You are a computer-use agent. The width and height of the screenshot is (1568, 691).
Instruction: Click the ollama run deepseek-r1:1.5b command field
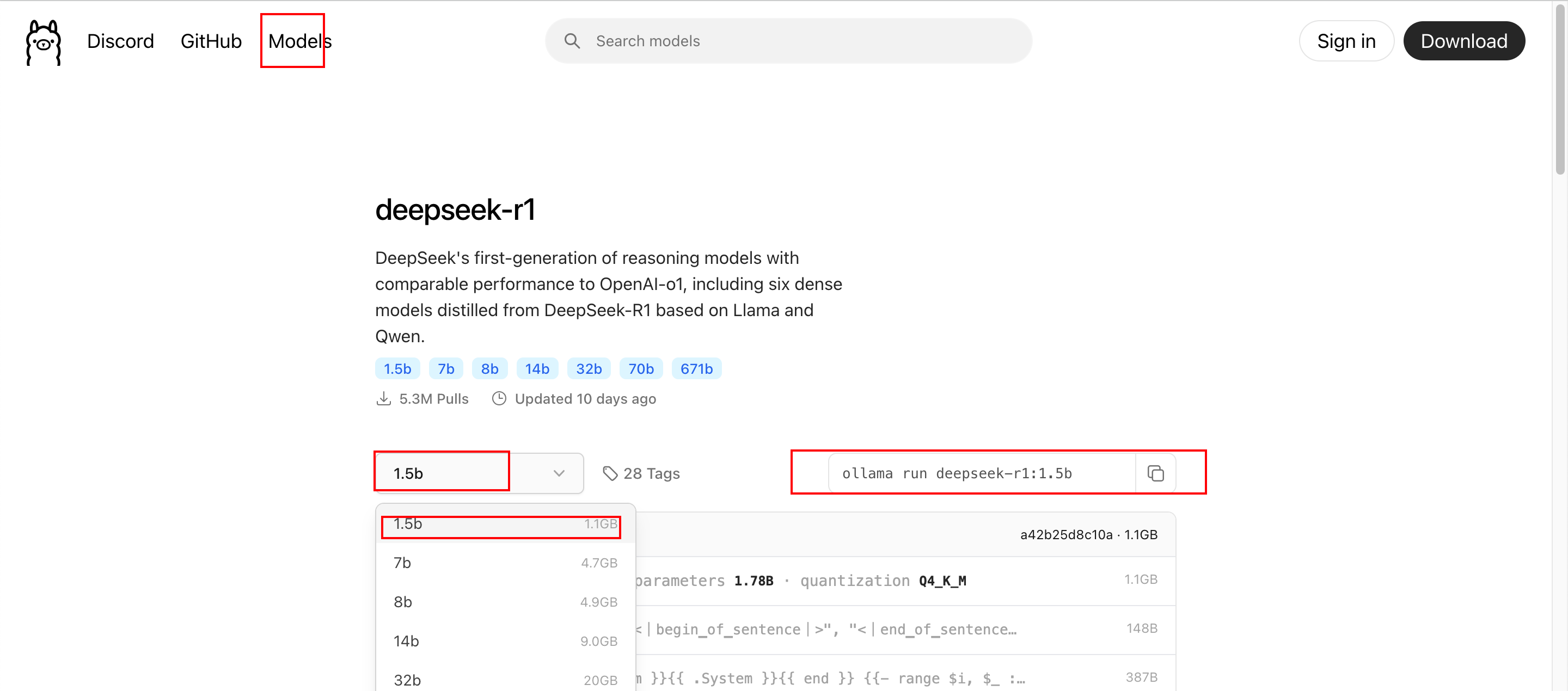(x=982, y=473)
